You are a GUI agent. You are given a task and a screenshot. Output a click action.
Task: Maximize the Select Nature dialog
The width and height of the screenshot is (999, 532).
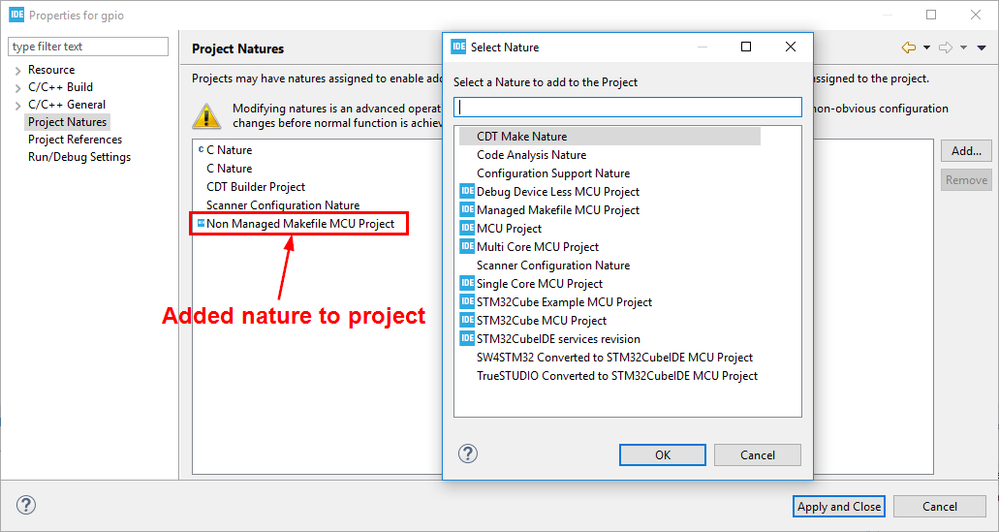point(746,47)
